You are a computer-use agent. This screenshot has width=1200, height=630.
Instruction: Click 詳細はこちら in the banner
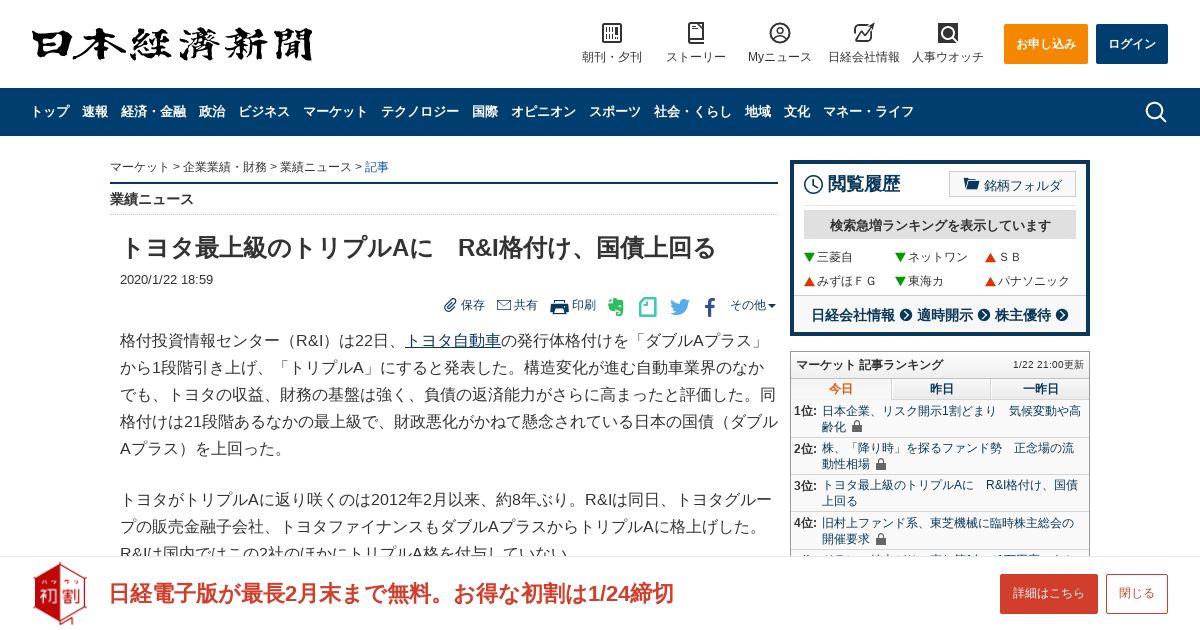point(1049,594)
